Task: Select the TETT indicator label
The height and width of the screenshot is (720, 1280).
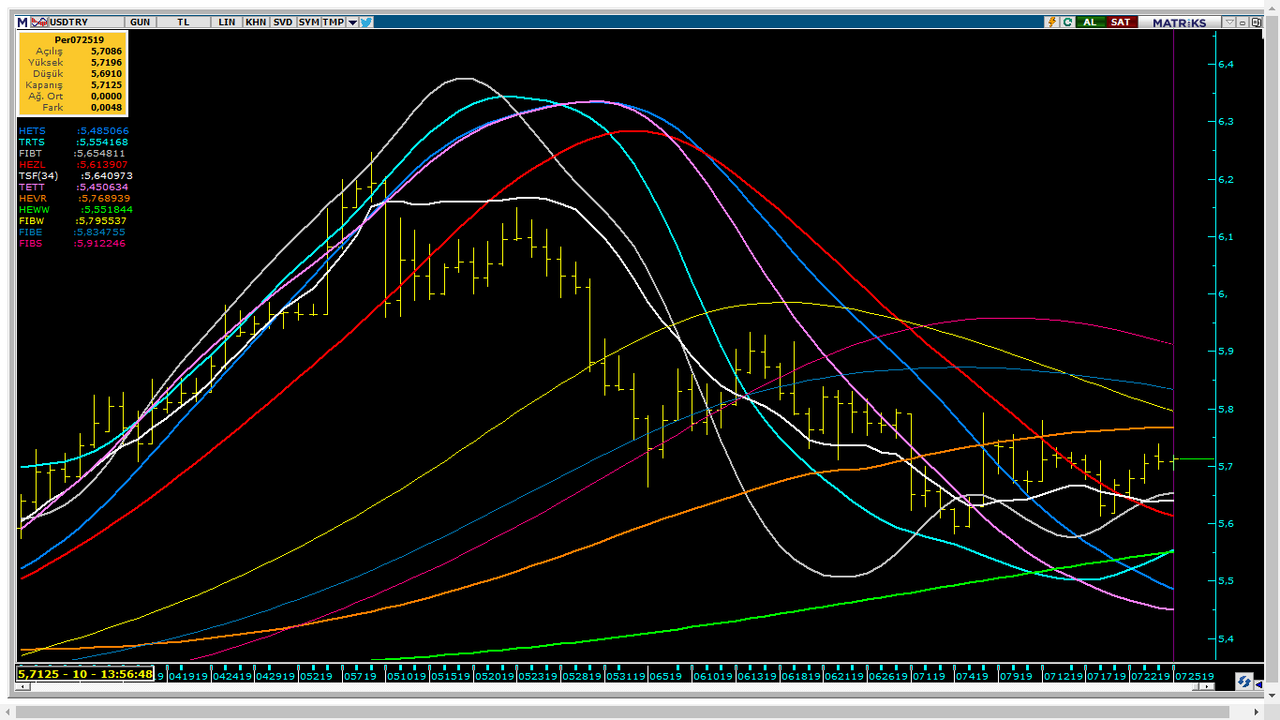Action: click(32, 187)
